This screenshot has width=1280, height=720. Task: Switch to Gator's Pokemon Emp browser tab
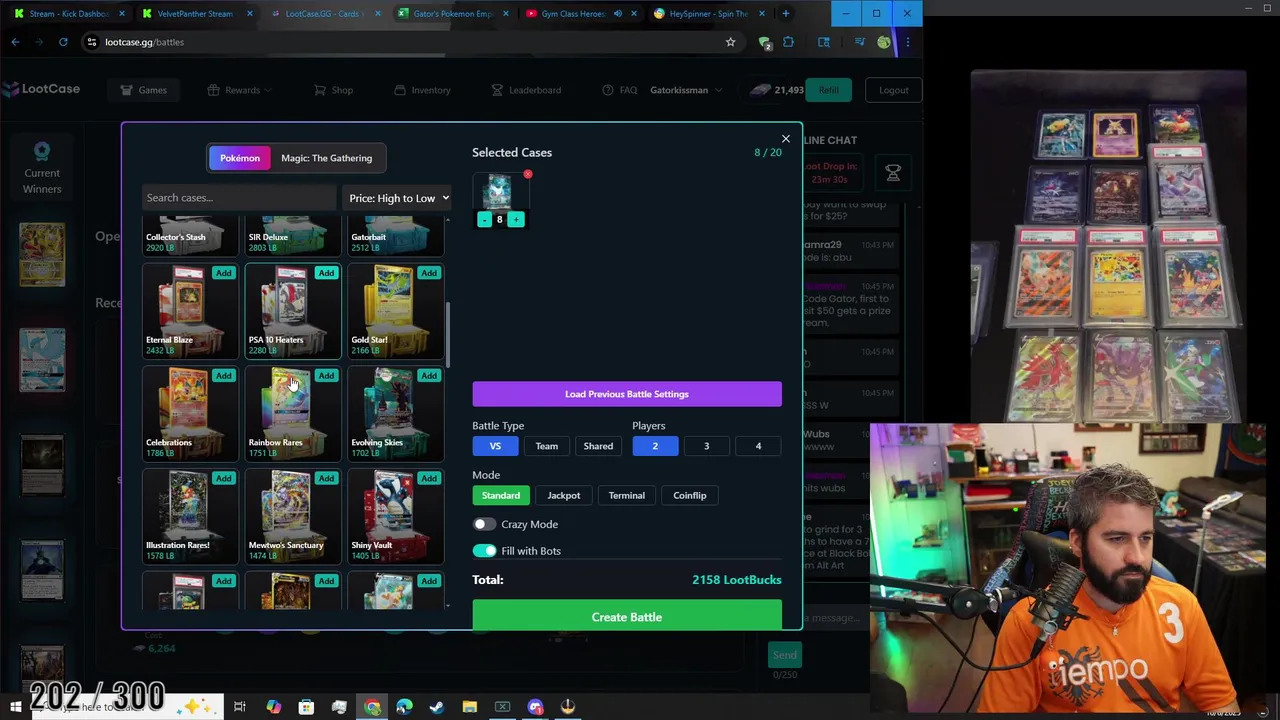452,14
